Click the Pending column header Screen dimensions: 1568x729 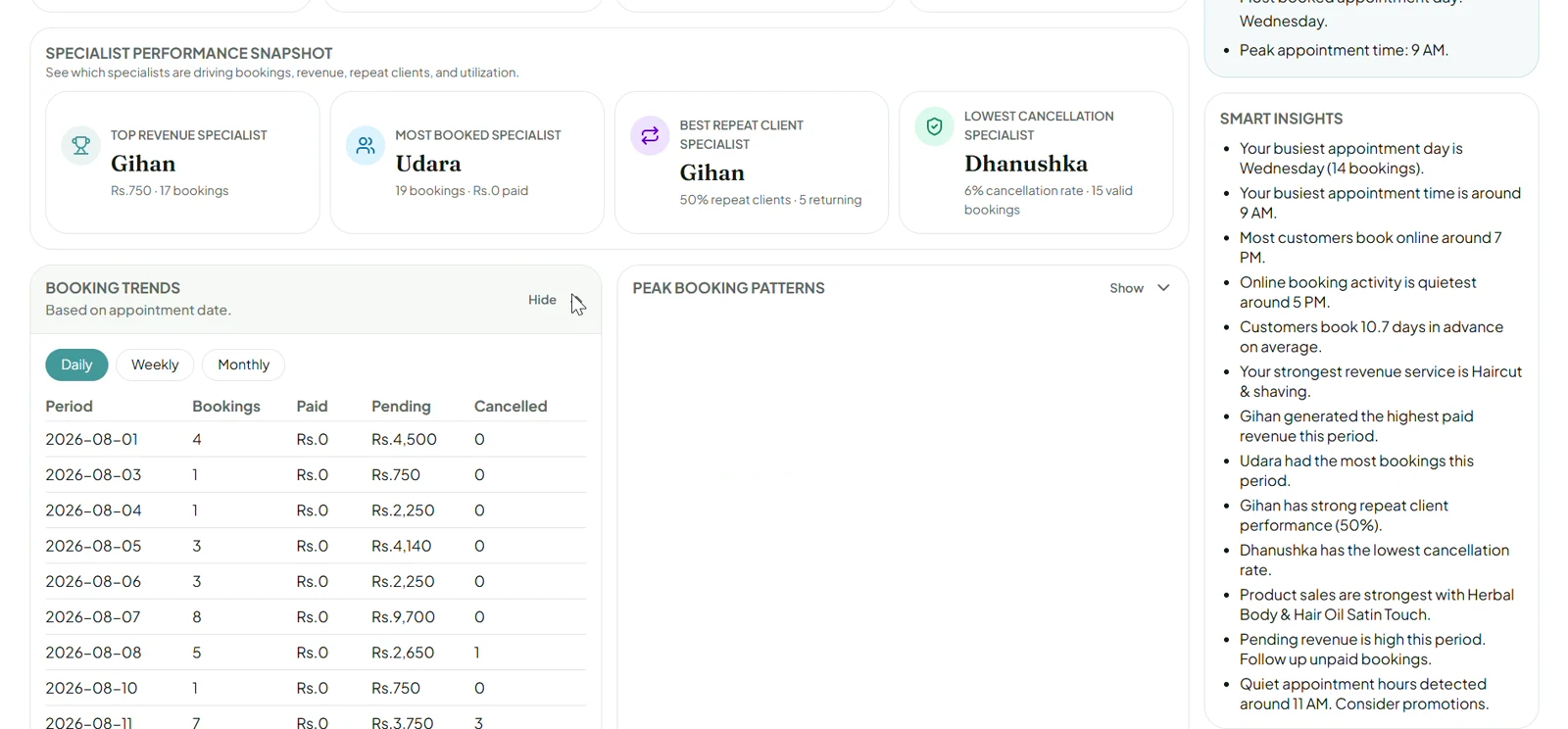click(x=401, y=407)
